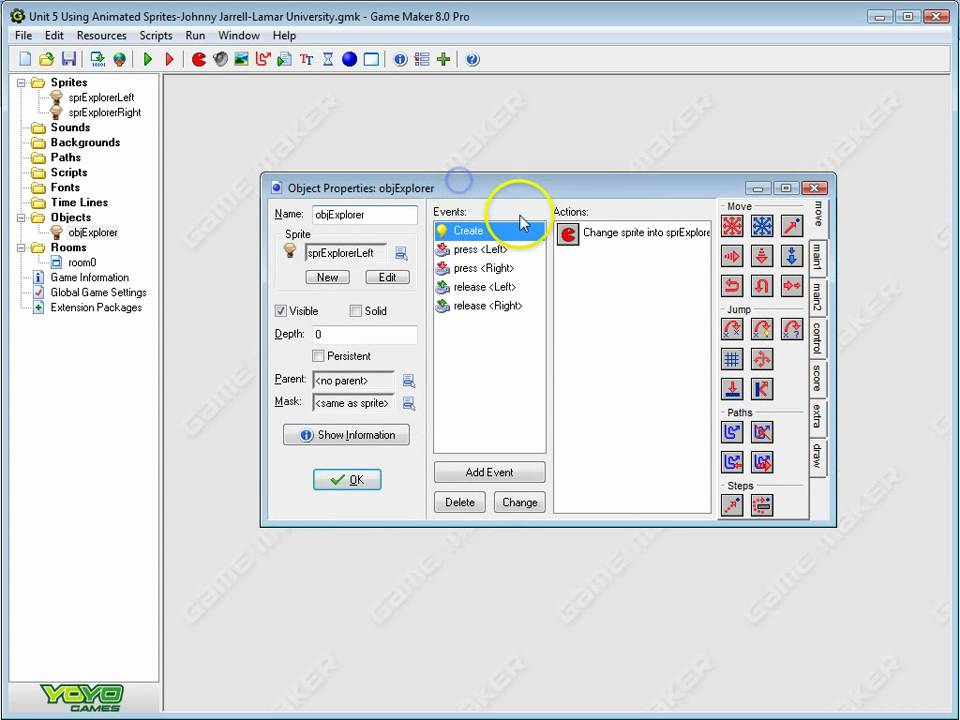Open the sprite selection menu icon
Screen dimensions: 960x720
[x=402, y=253]
